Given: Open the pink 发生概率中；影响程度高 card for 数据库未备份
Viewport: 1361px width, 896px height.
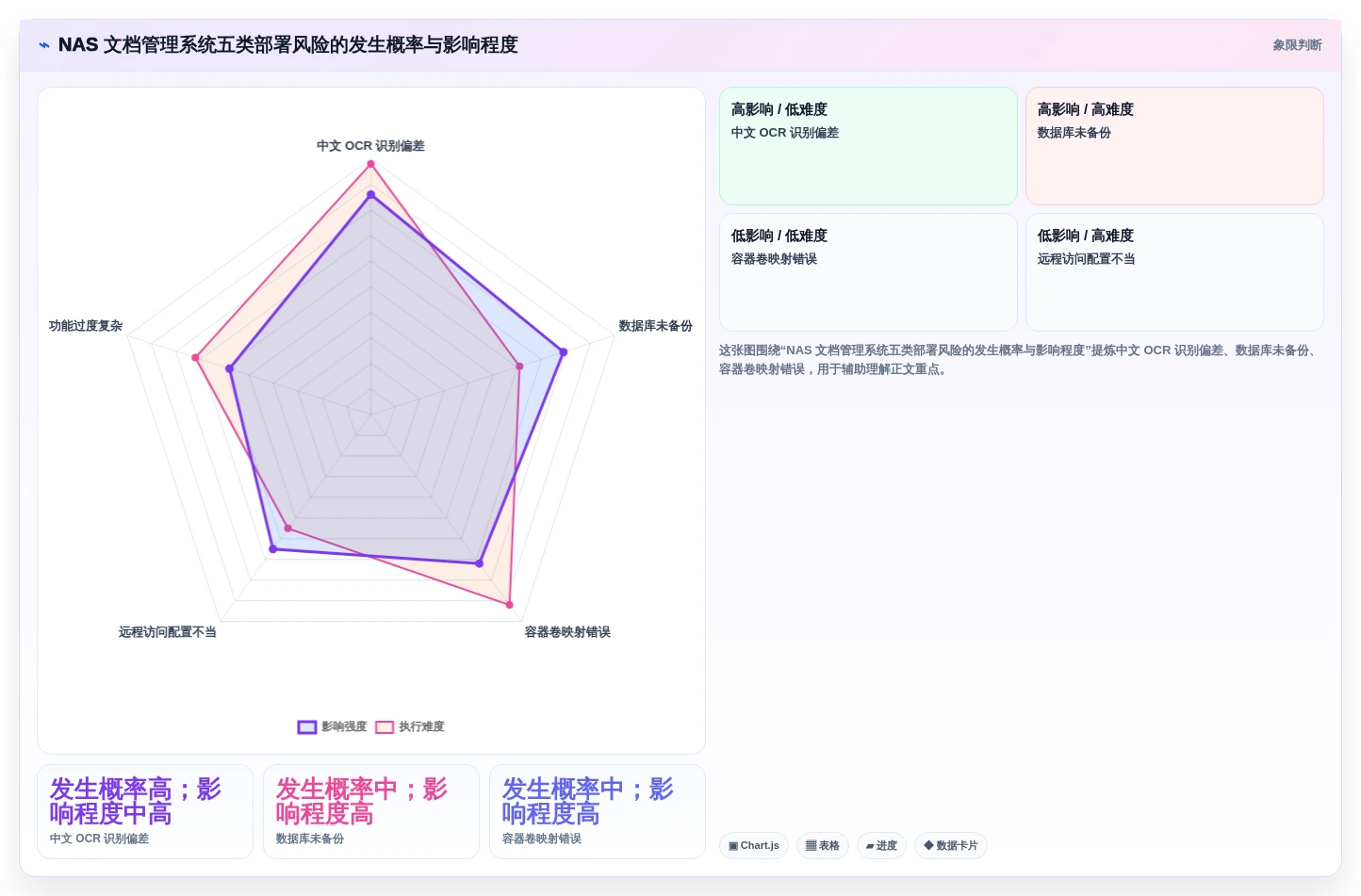Looking at the screenshot, I should pos(371,811).
